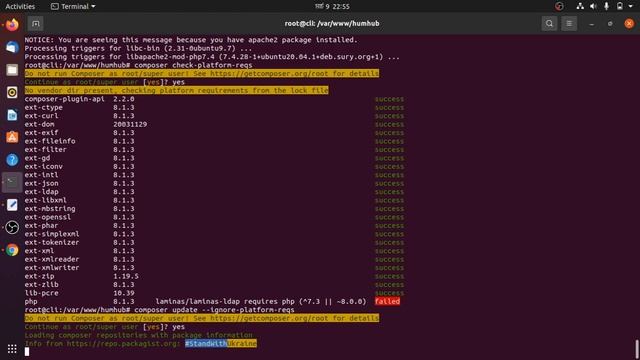Click the microphone icon in top bar
This screenshot has height=360, width=640.
click(606, 6)
